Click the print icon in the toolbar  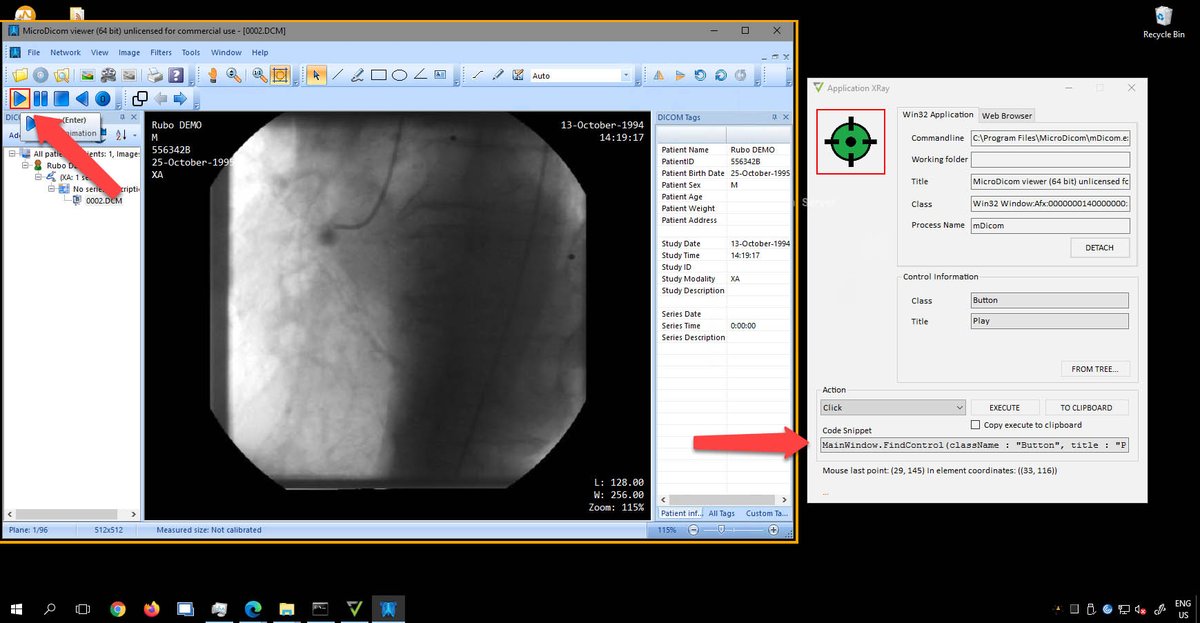point(156,75)
